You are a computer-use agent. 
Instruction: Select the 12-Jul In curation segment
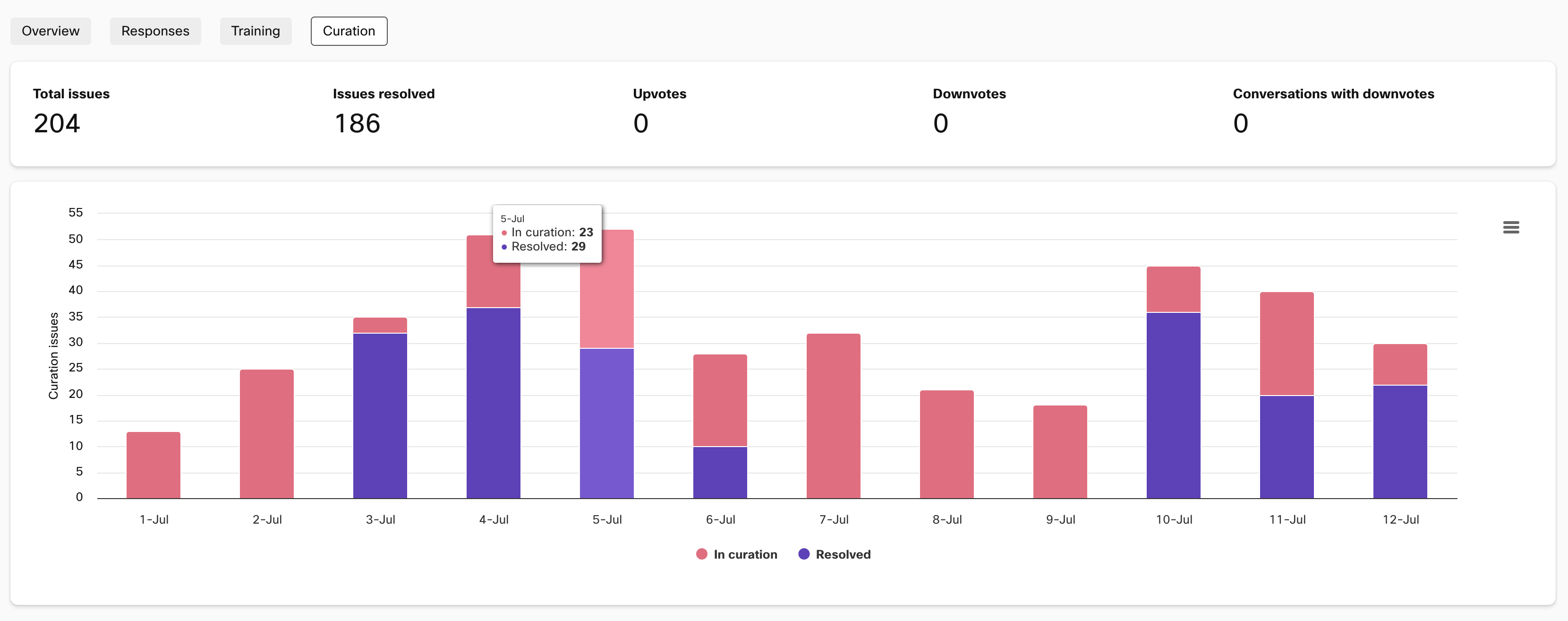[1400, 365]
